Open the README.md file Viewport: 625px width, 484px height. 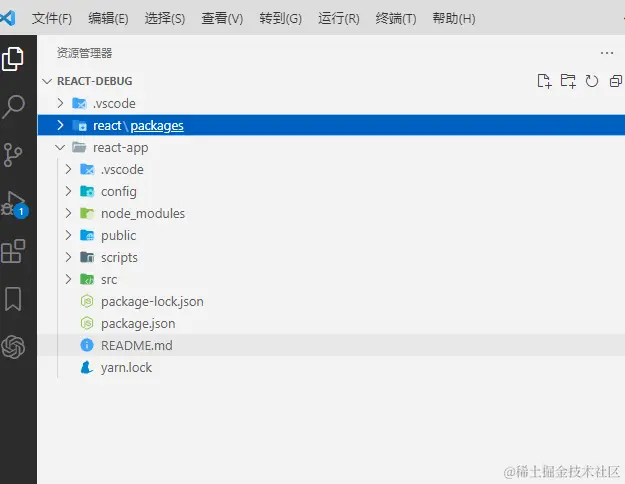(x=137, y=345)
